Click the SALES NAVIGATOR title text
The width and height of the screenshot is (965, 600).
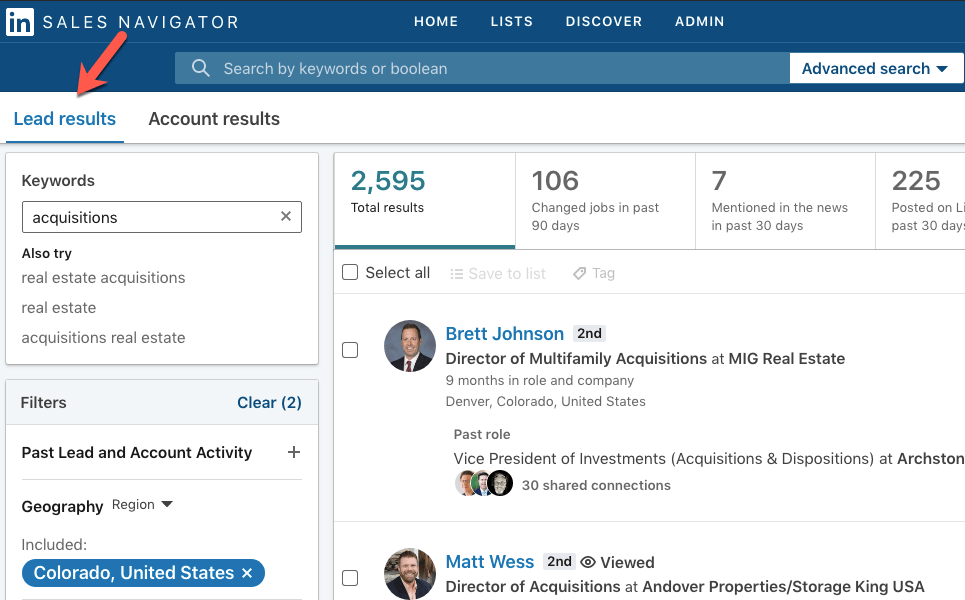[x=141, y=22]
